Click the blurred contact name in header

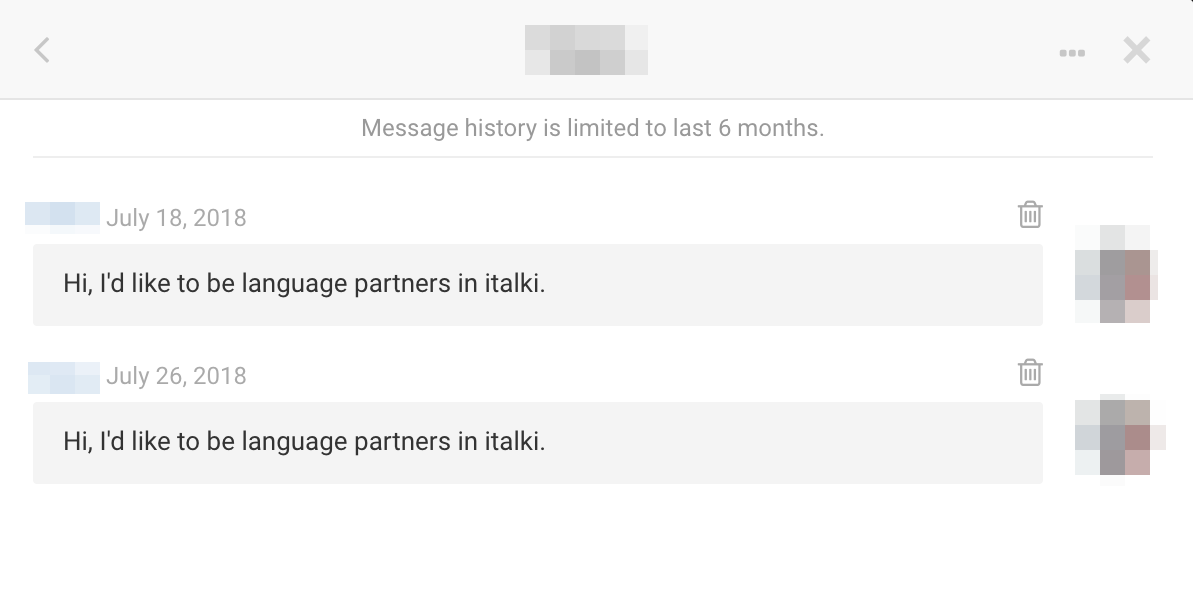click(x=586, y=49)
